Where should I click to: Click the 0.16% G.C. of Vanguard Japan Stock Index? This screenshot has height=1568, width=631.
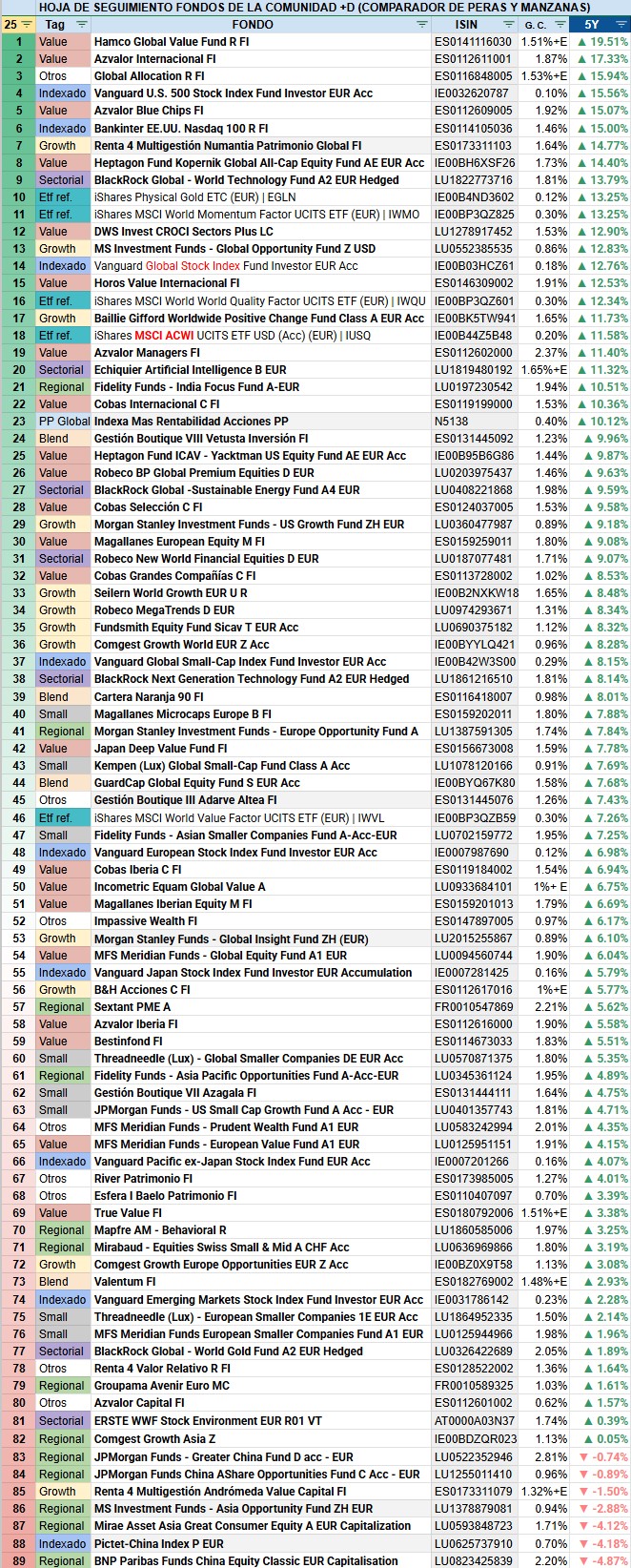tap(544, 973)
